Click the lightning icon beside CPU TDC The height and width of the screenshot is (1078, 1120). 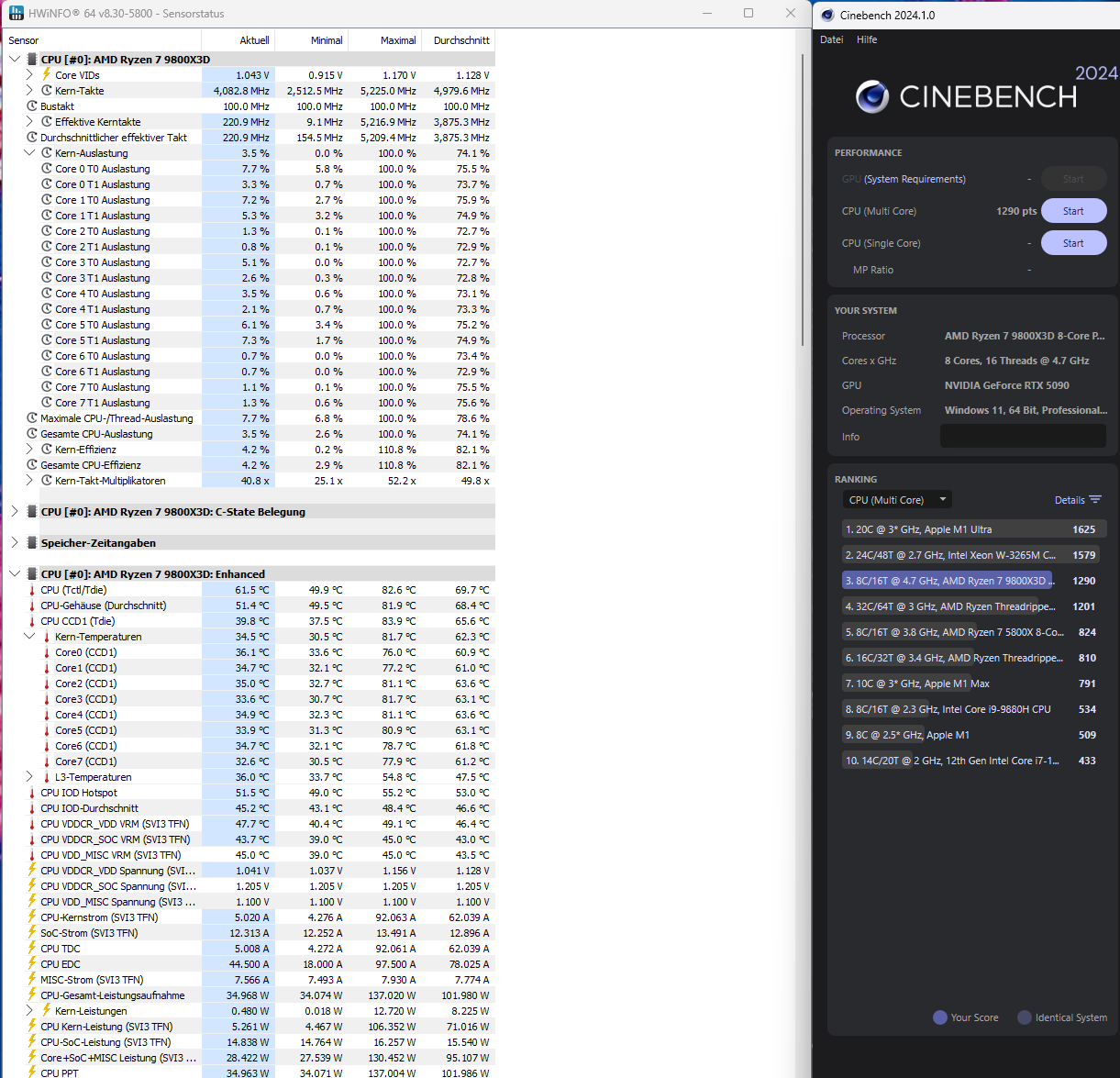tap(32, 948)
